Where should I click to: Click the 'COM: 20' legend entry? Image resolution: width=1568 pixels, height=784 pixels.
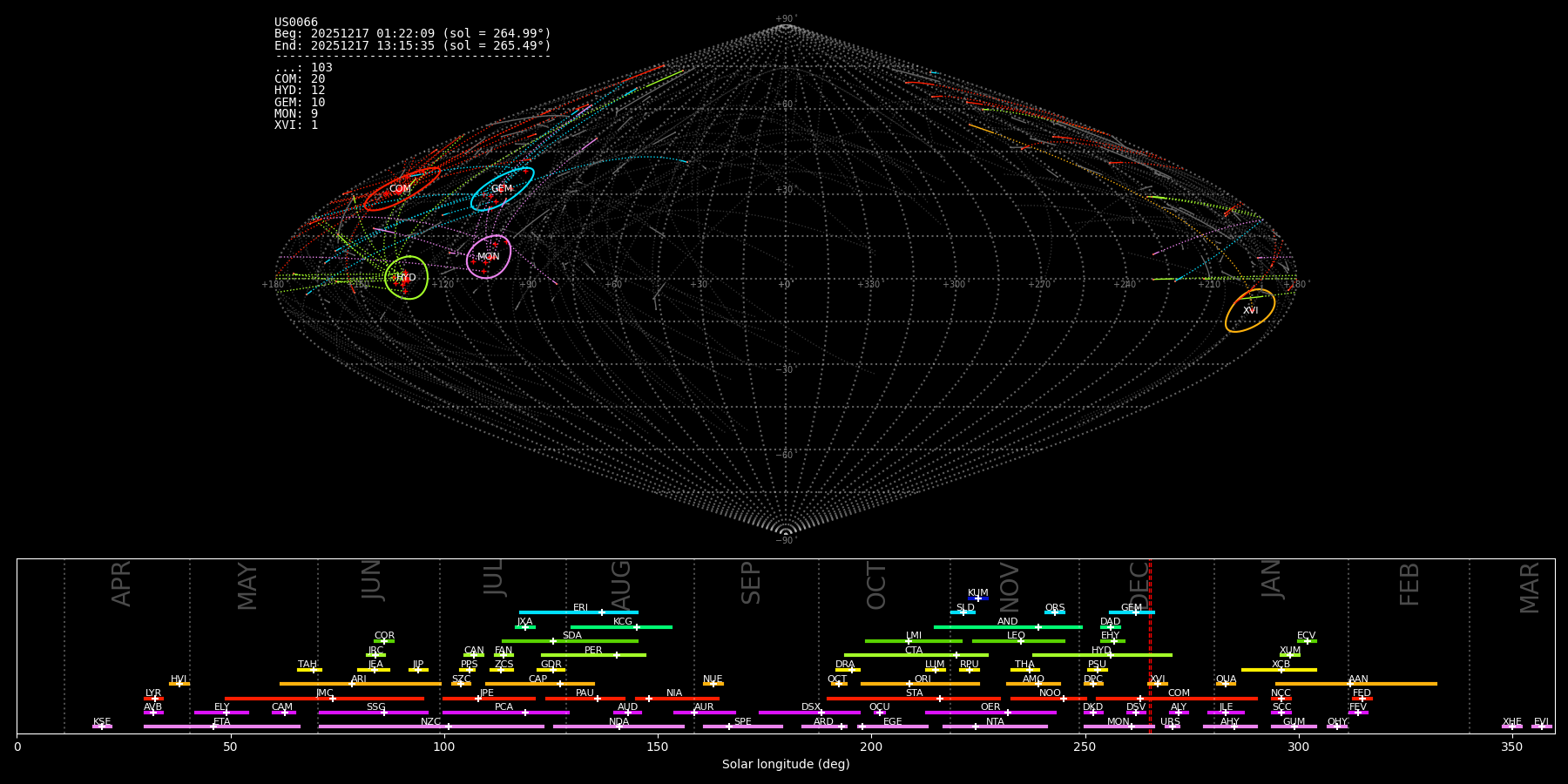[x=300, y=79]
